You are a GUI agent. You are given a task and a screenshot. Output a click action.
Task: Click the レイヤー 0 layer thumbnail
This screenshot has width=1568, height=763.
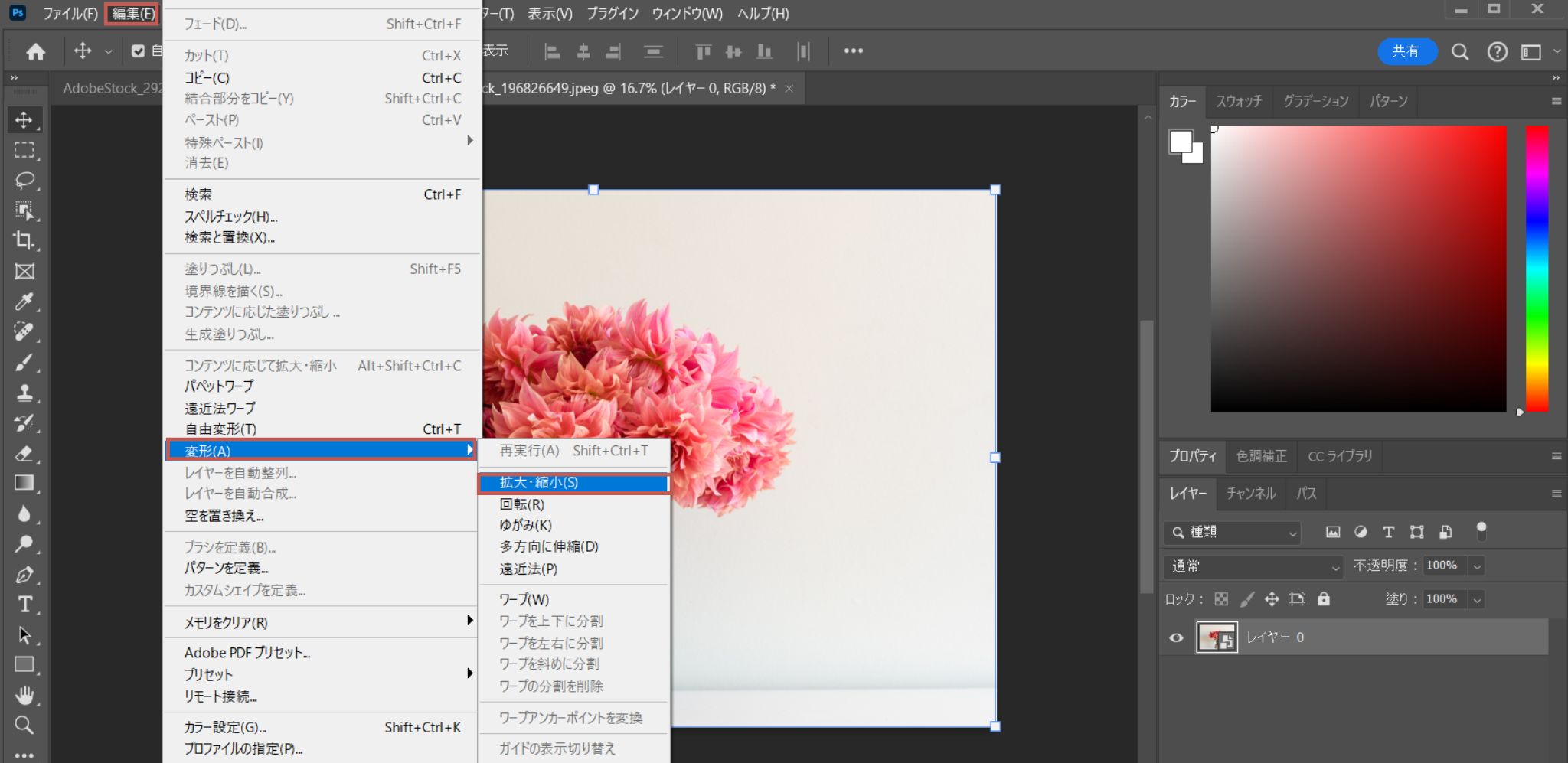point(1217,637)
